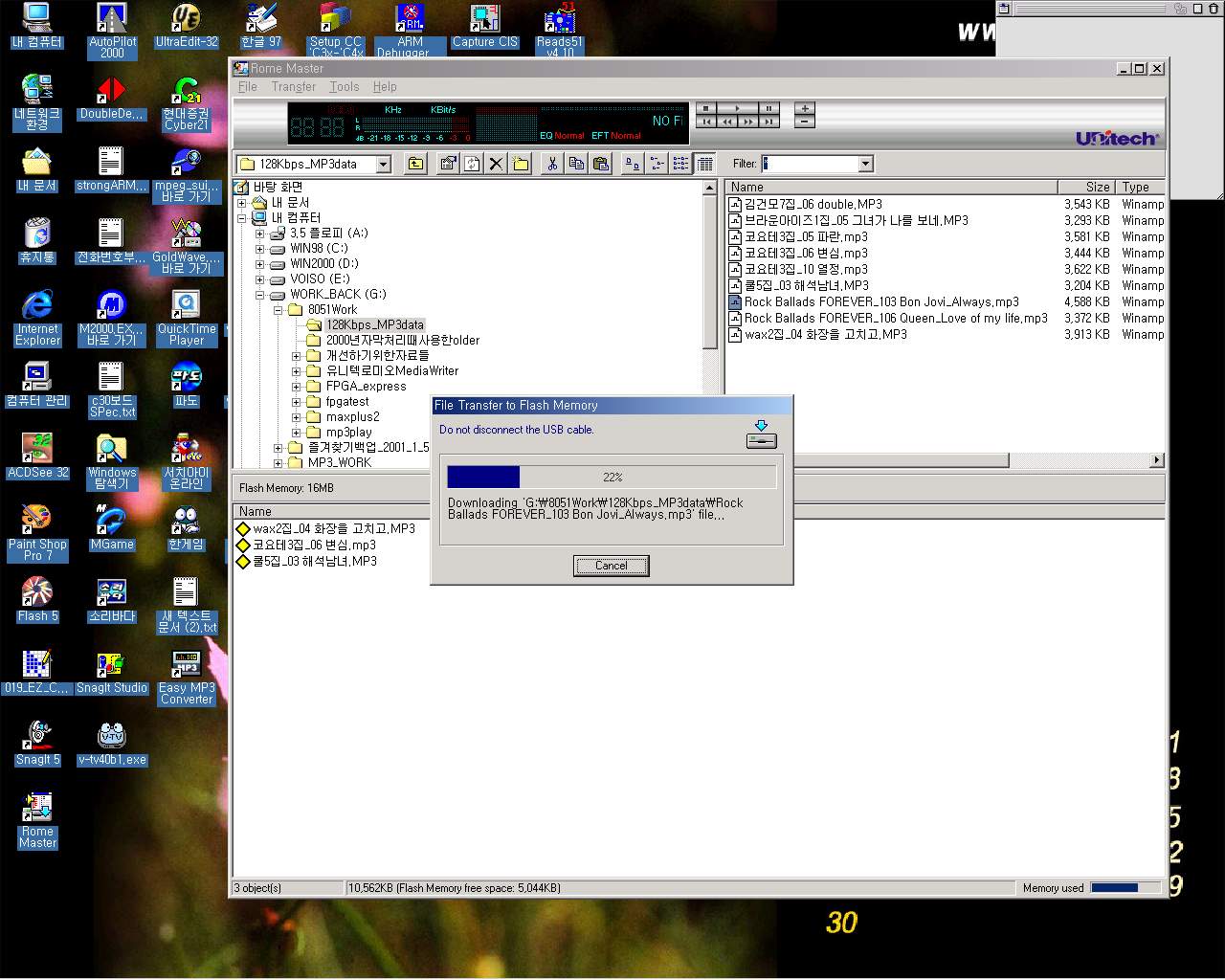This screenshot has width=1225, height=980.
Task: Switch to Details view mode
Action: point(705,164)
